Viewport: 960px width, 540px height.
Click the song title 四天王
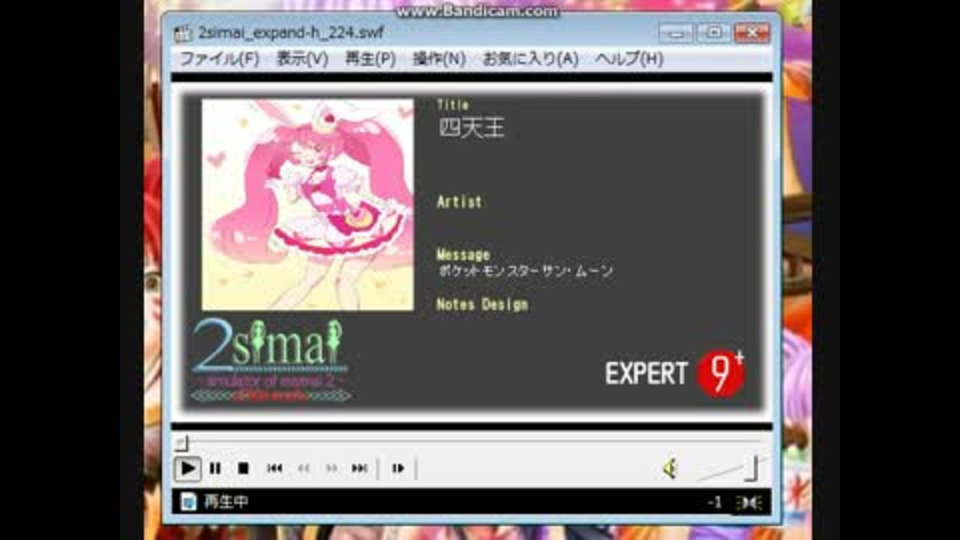[471, 127]
